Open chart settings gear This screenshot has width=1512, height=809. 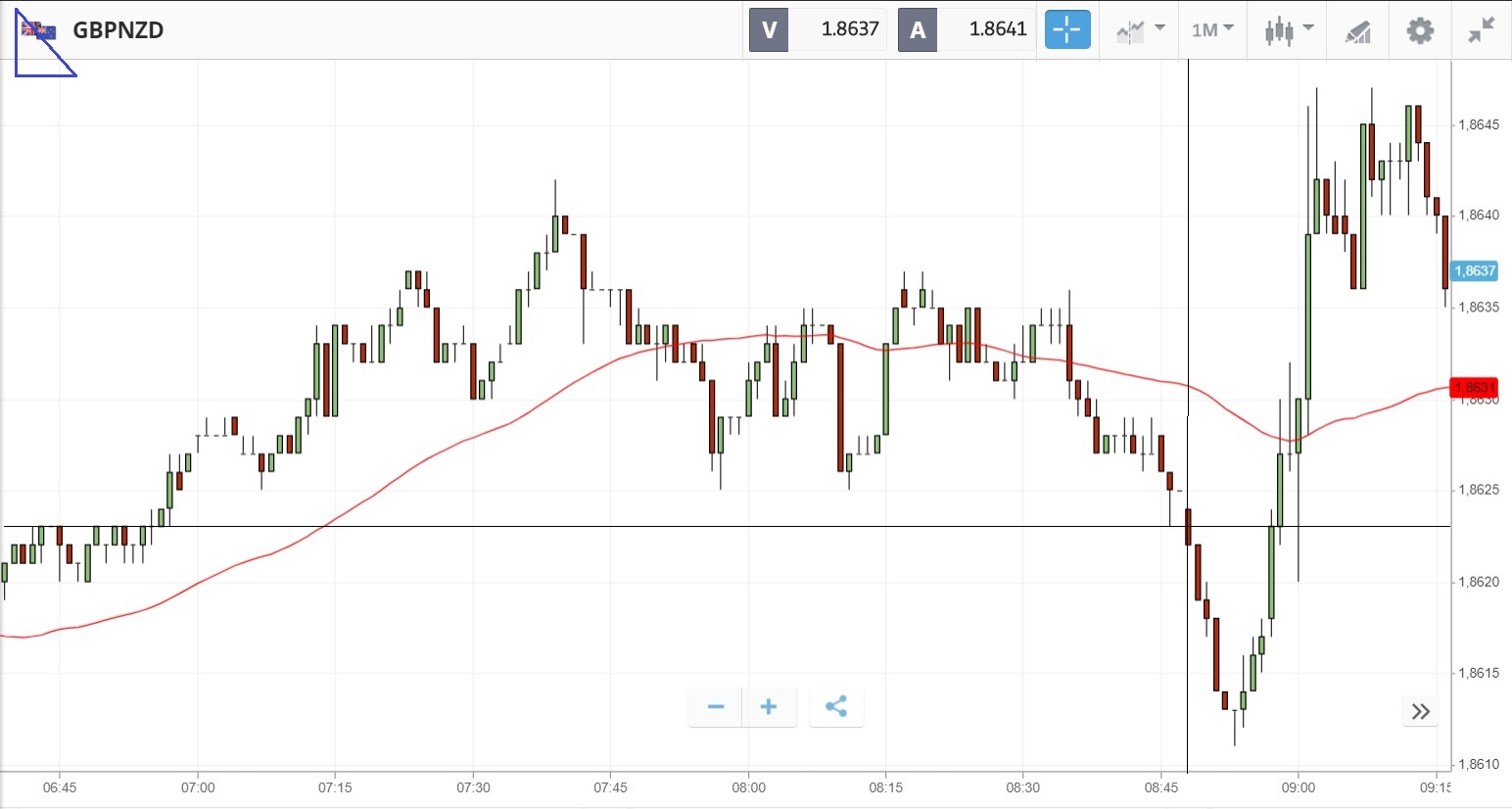[x=1420, y=30]
